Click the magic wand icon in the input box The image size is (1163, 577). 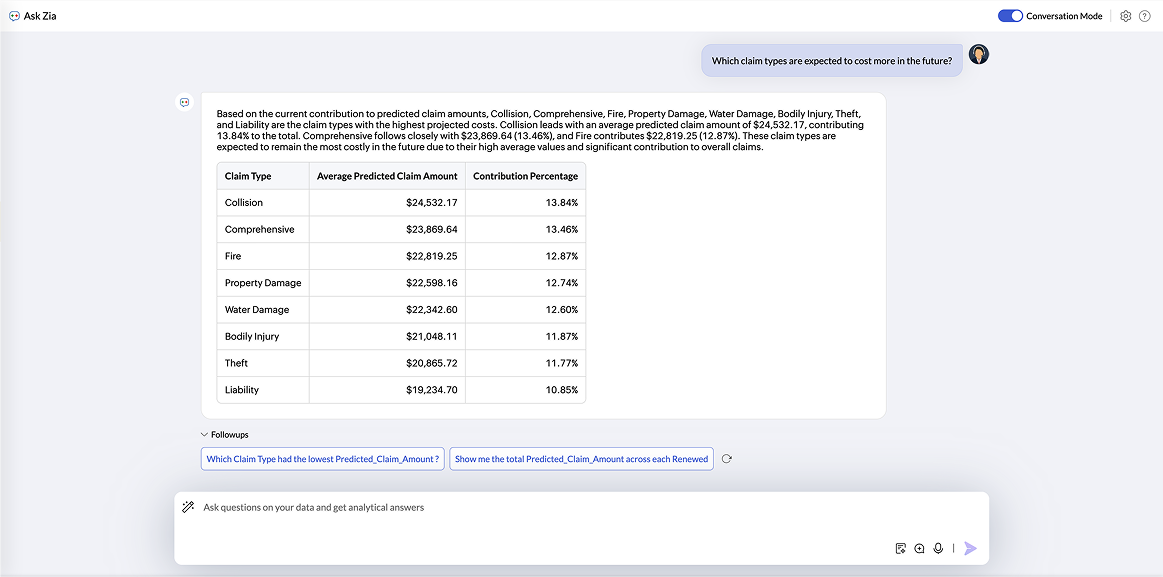(x=187, y=506)
